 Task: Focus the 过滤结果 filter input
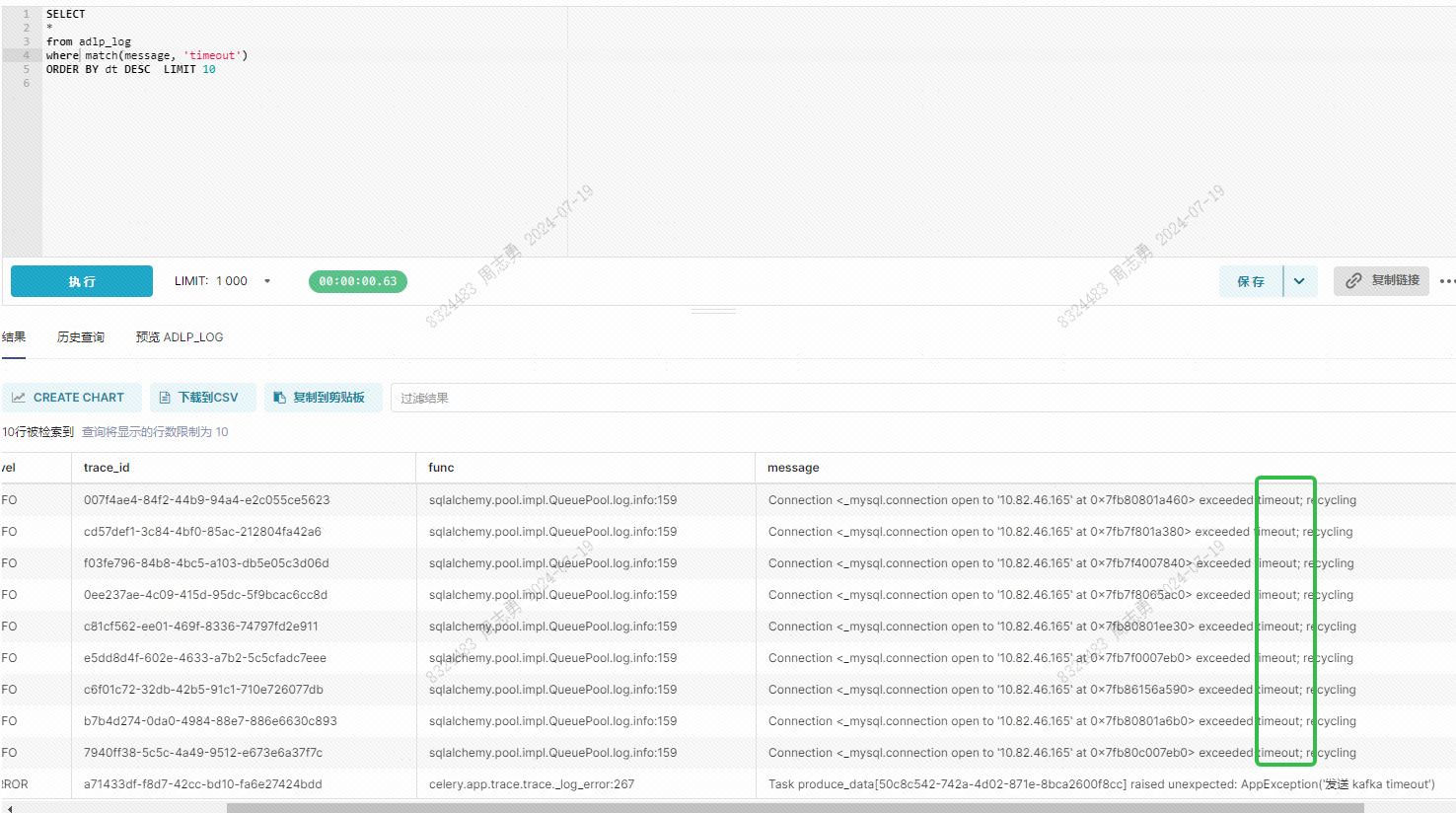922,398
